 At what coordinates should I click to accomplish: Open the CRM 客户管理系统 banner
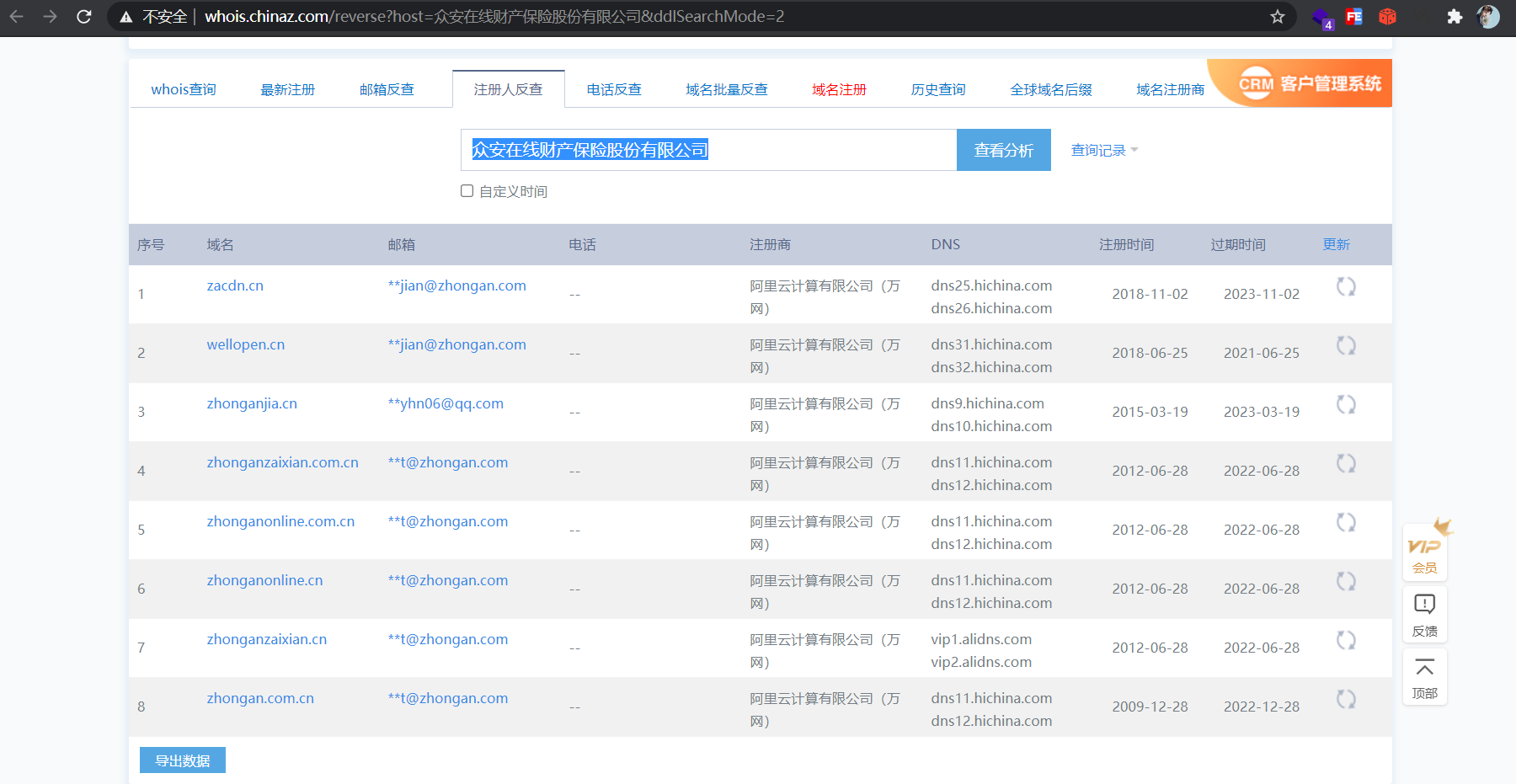tap(1301, 83)
